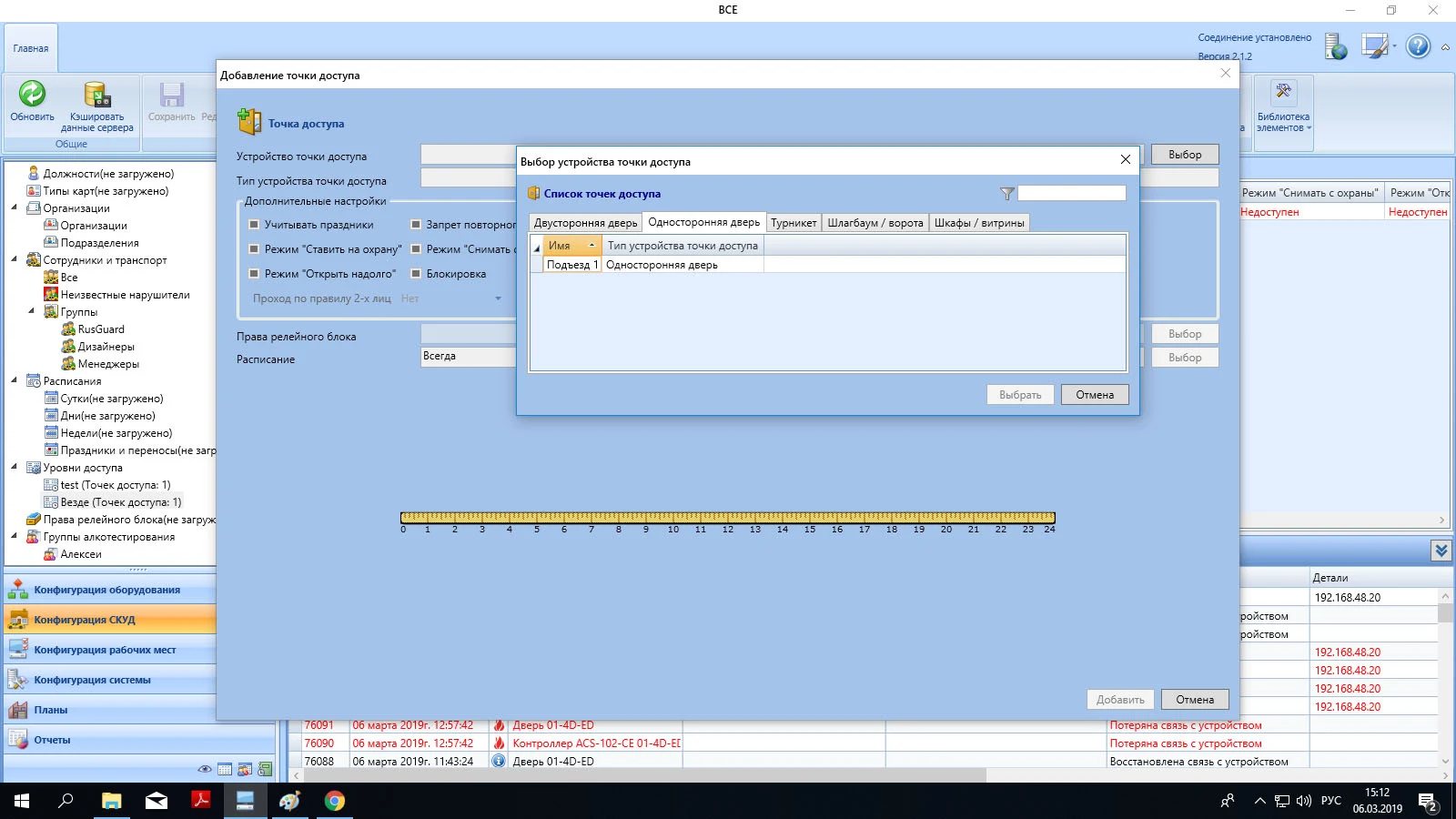The height and width of the screenshot is (819, 1456).
Task: Click the filter search input field
Action: click(1071, 194)
